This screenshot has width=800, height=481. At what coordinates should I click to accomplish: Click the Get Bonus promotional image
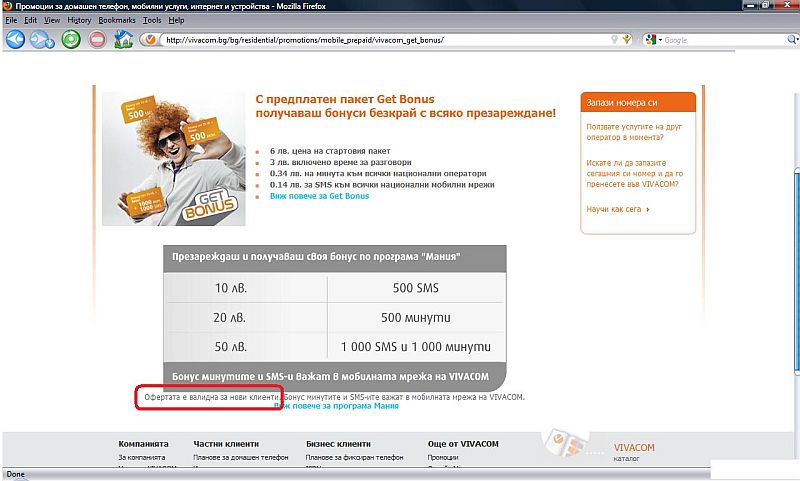(x=174, y=157)
